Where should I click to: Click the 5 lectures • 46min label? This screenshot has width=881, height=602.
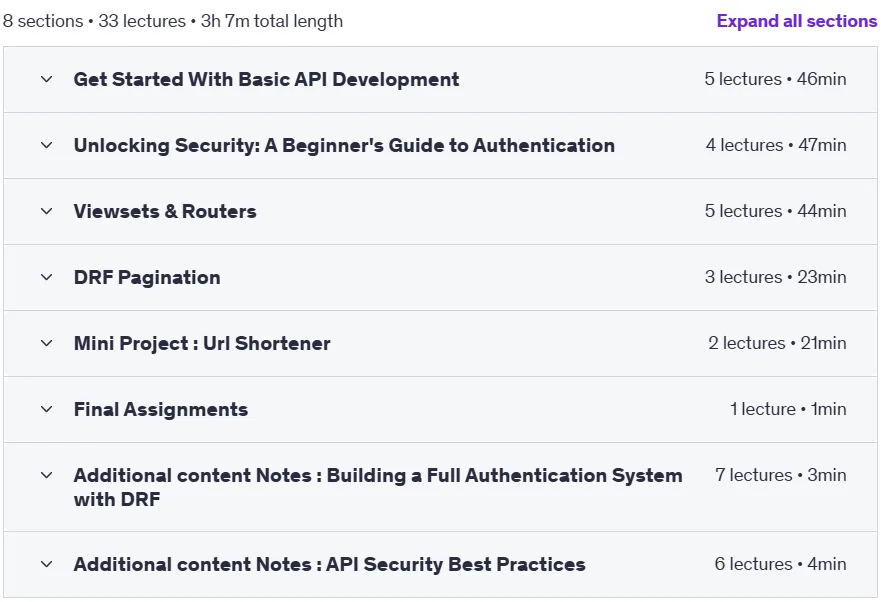pyautogui.click(x=775, y=79)
